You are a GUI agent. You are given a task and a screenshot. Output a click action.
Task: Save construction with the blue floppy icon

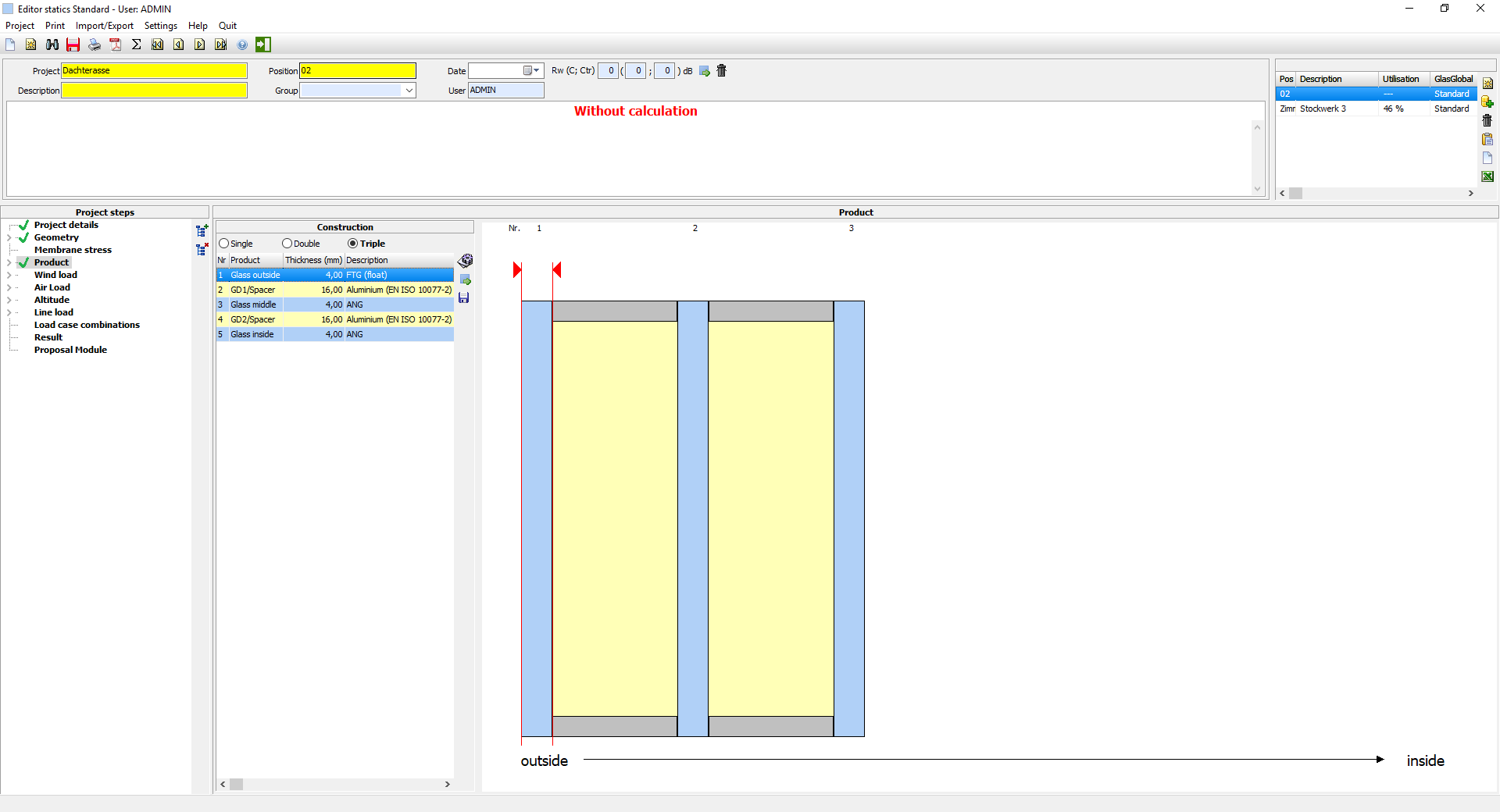coord(464,297)
